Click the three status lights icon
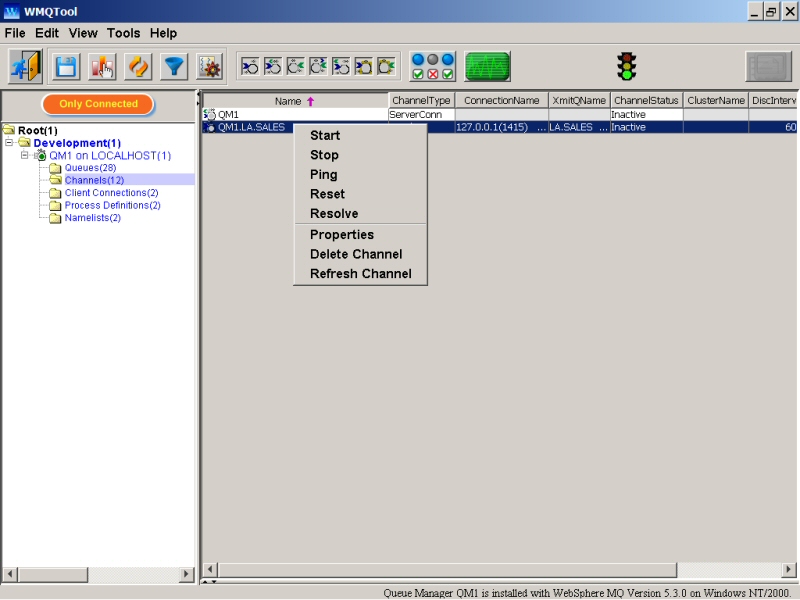800x600 pixels. coord(433,66)
